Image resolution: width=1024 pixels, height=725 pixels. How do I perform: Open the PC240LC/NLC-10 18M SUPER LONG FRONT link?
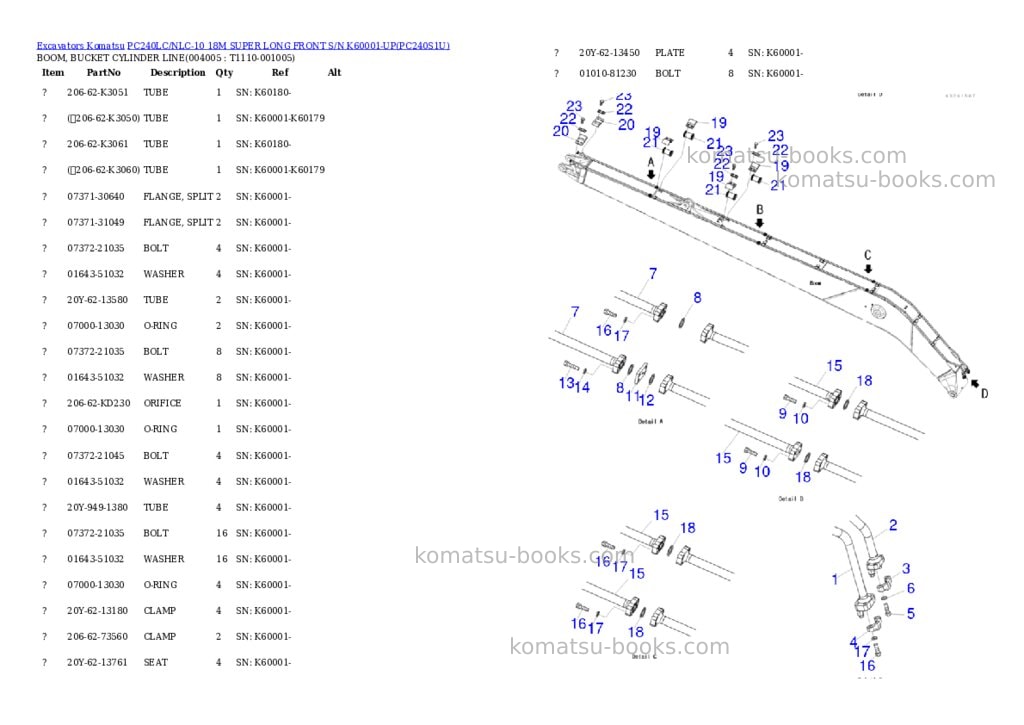(x=289, y=46)
